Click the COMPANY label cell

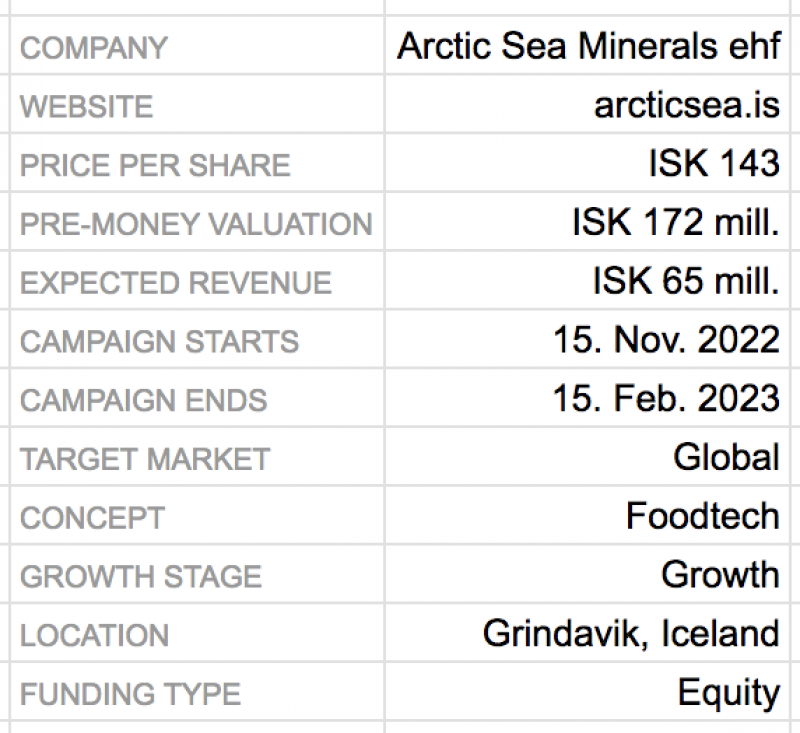pyautogui.click(x=95, y=48)
